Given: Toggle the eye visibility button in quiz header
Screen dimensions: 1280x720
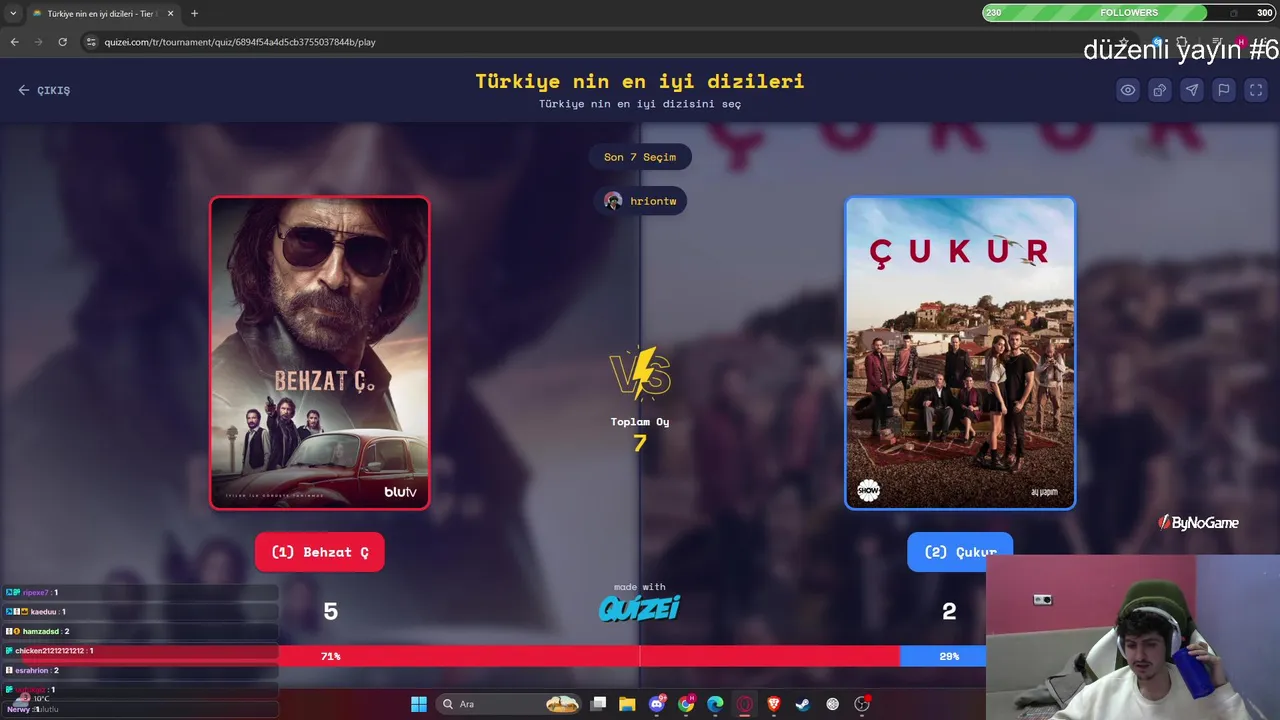Looking at the screenshot, I should tap(1128, 90).
